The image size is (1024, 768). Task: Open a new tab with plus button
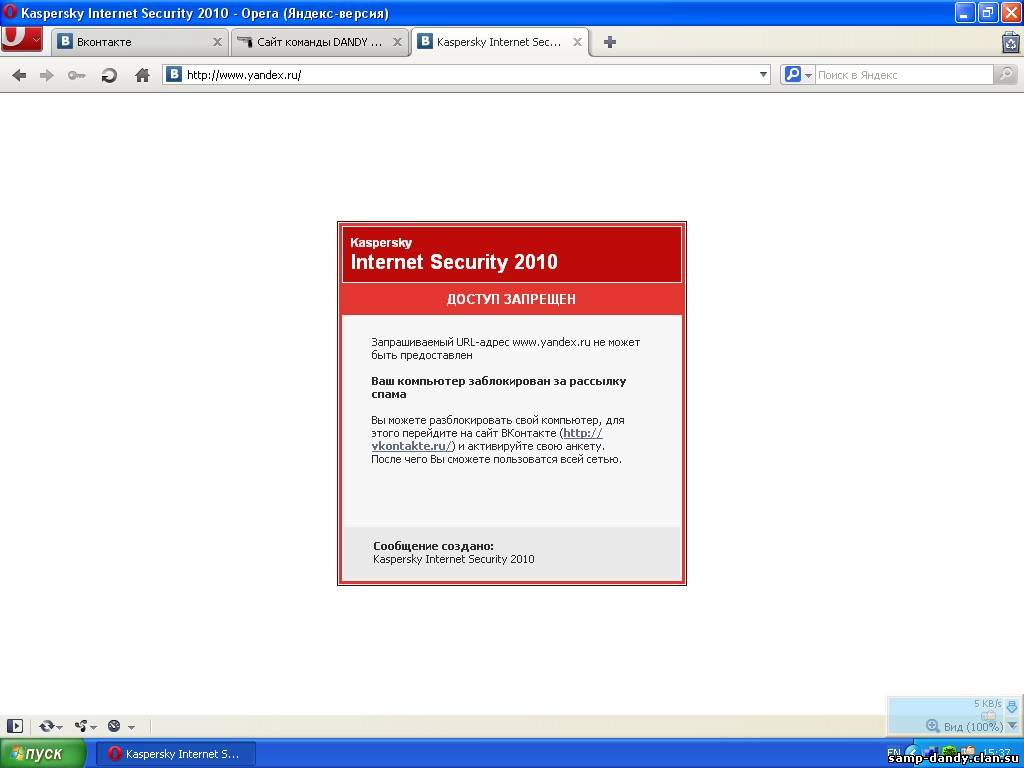(x=609, y=42)
